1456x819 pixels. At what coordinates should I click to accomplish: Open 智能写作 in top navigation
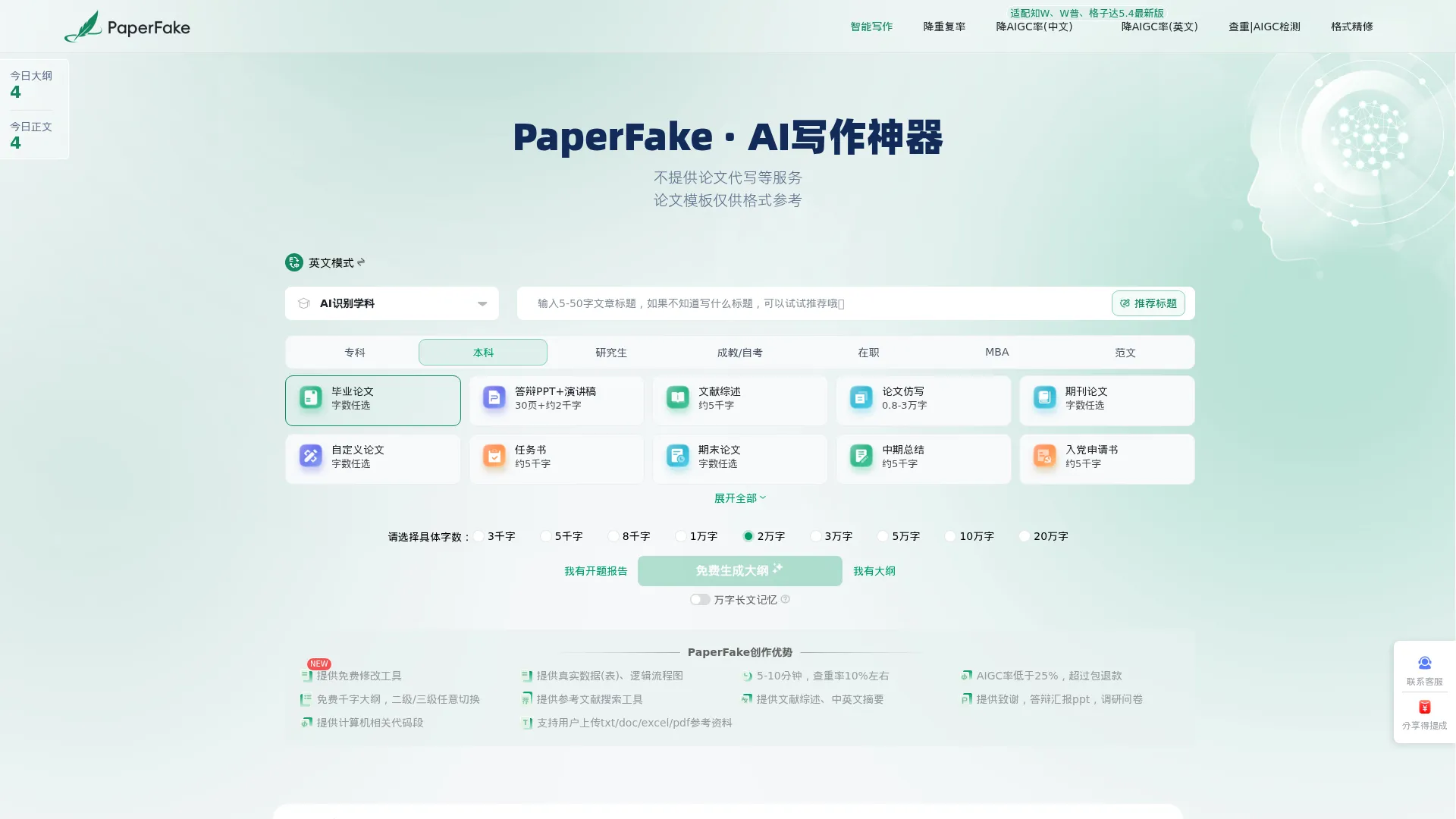pyautogui.click(x=871, y=27)
